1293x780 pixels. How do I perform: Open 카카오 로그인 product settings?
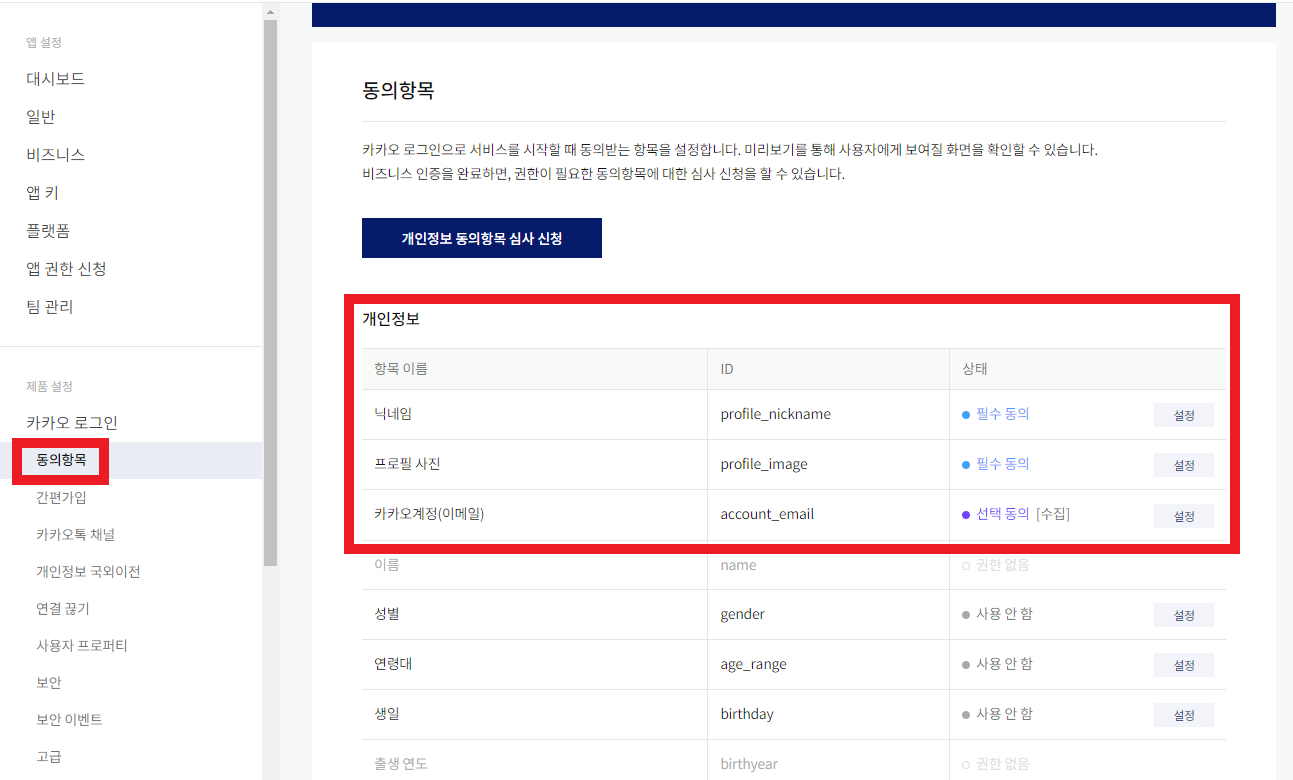(x=72, y=423)
